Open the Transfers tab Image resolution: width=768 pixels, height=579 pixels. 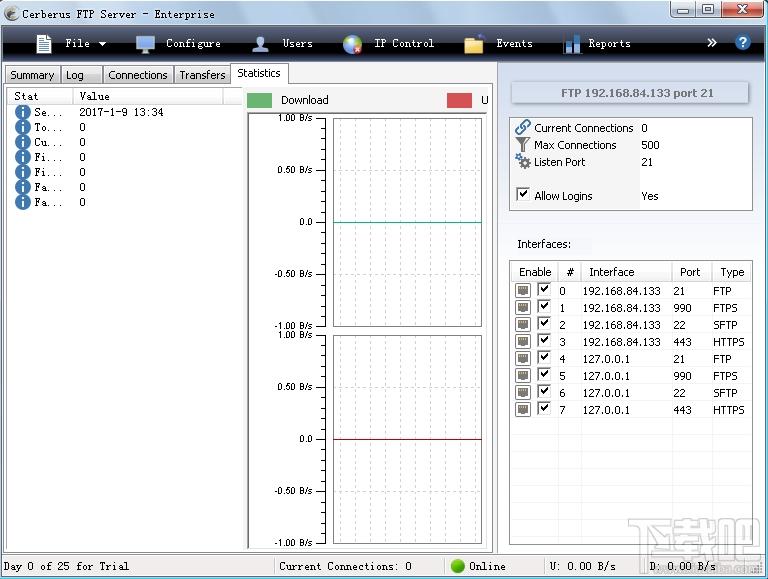pyautogui.click(x=202, y=75)
